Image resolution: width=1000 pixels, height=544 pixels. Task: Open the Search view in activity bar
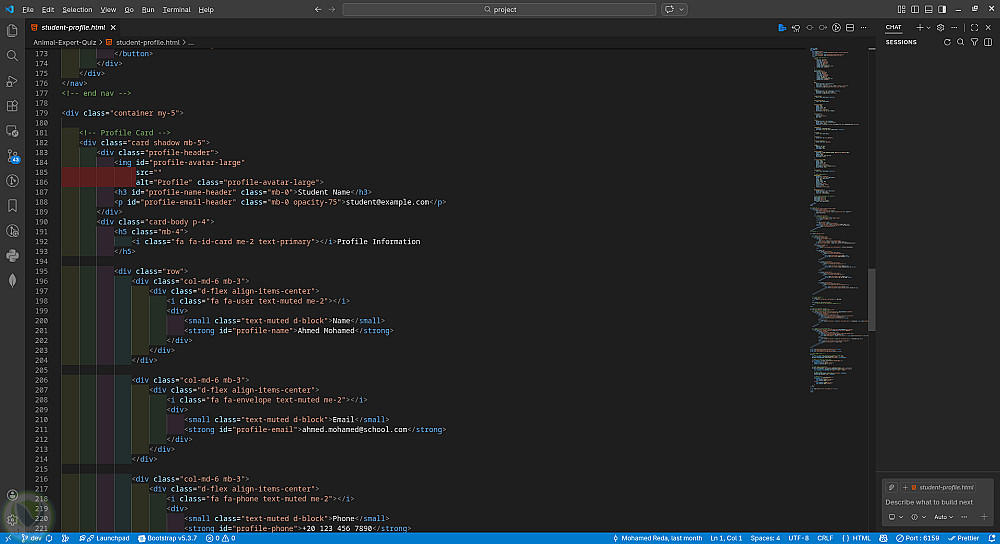[12, 56]
